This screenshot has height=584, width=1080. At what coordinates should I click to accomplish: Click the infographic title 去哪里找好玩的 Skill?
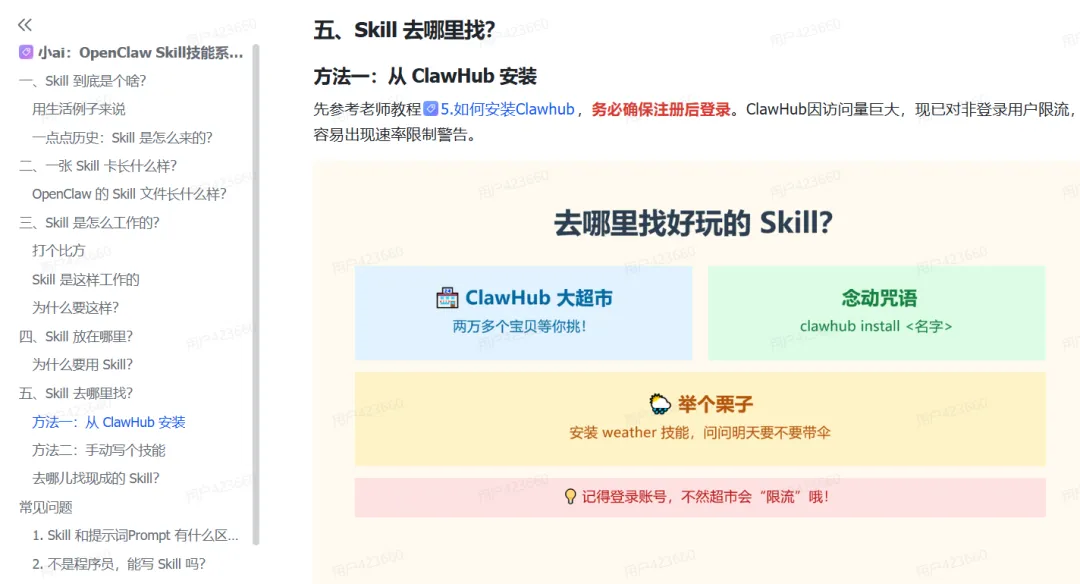694,222
